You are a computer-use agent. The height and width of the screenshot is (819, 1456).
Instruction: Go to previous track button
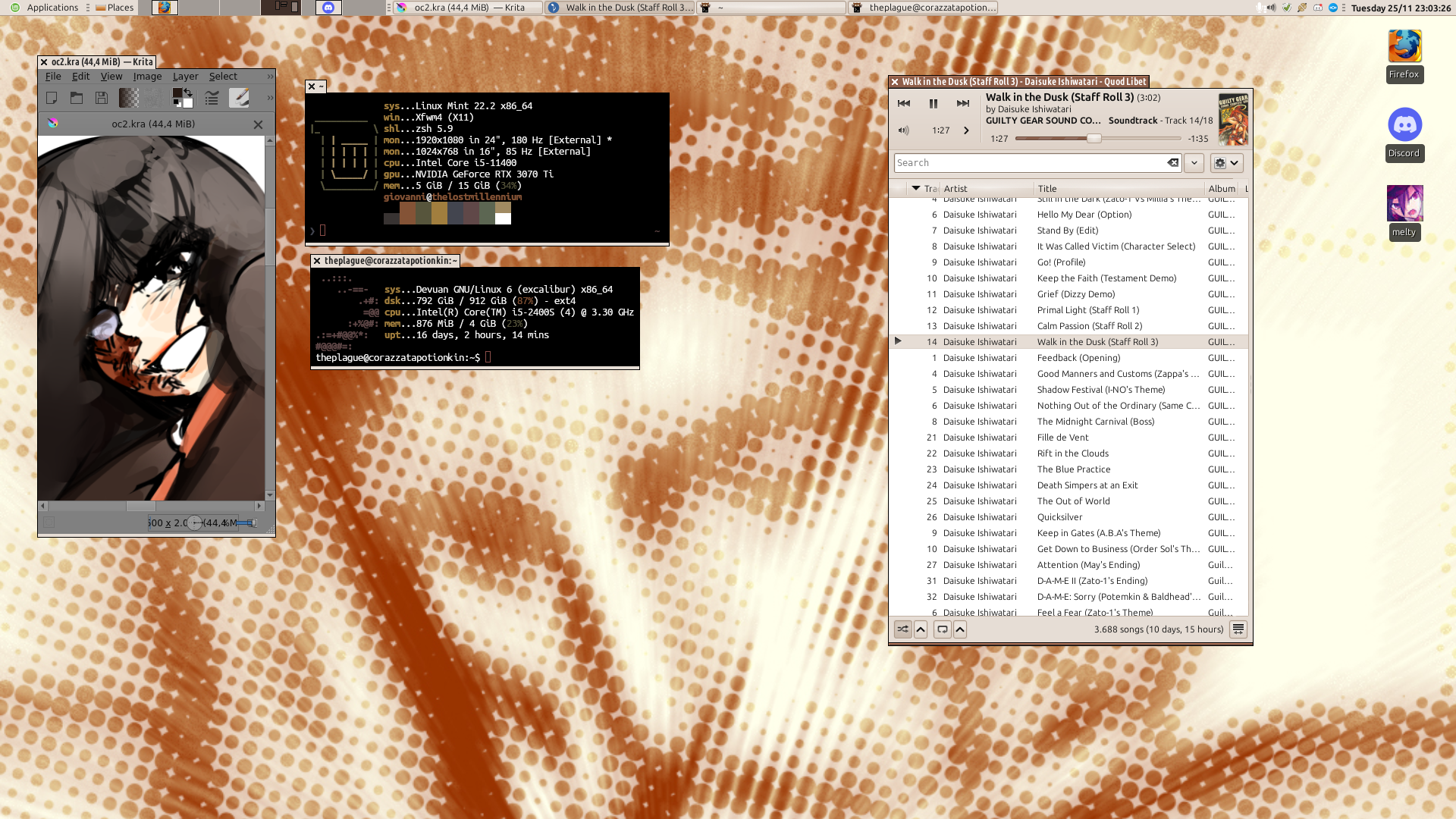click(904, 104)
